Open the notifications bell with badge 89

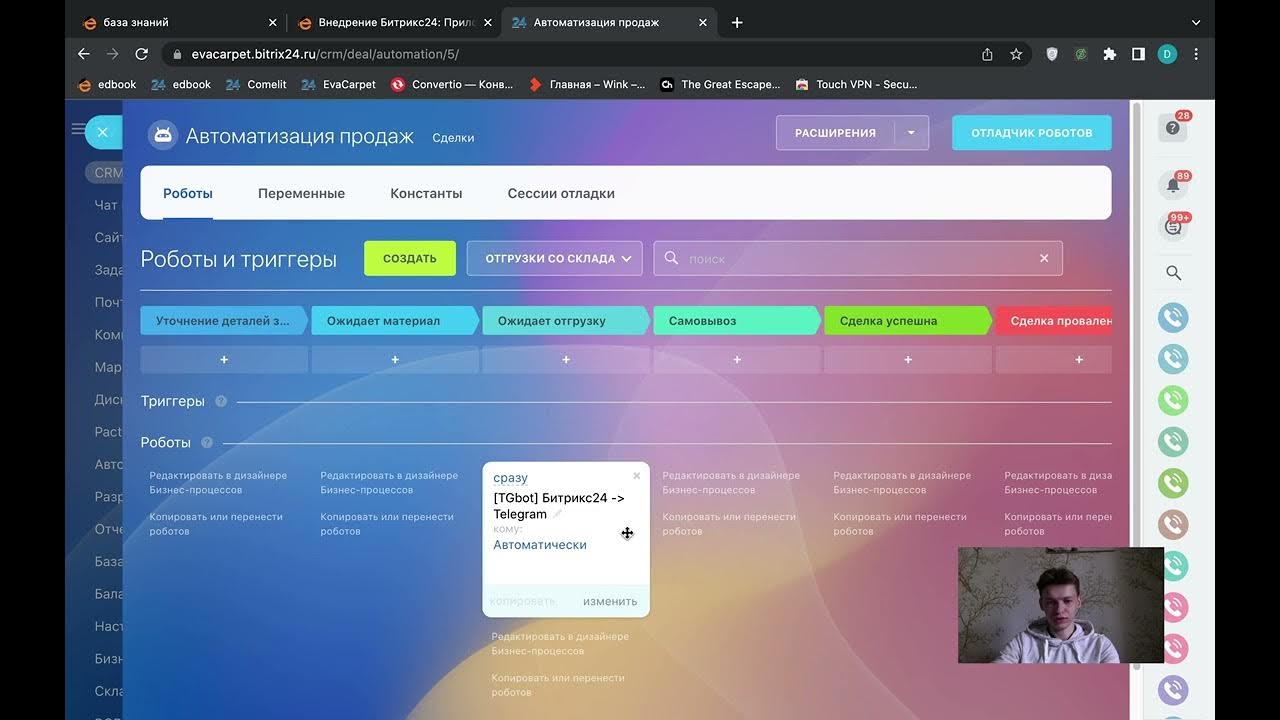pos(1173,185)
